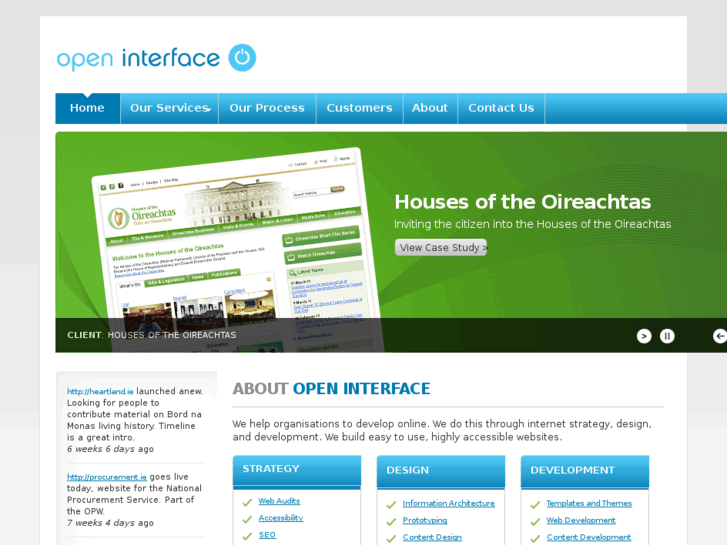Open the Content Design link
The image size is (727, 545).
(x=432, y=537)
